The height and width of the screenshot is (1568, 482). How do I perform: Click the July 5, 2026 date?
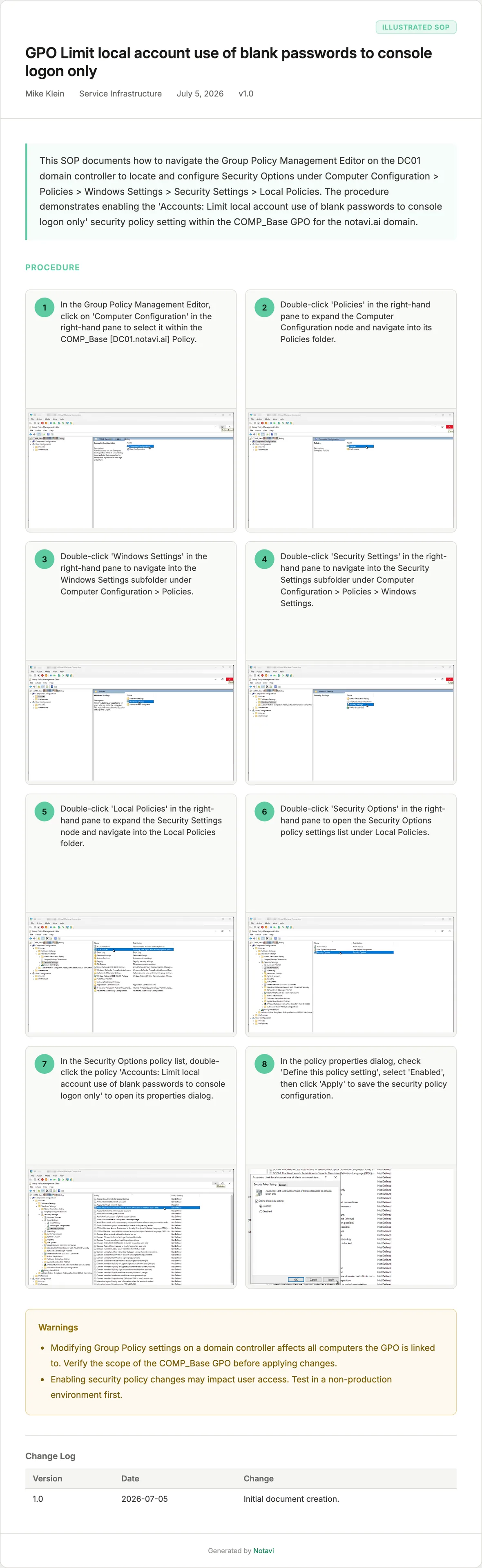200,94
